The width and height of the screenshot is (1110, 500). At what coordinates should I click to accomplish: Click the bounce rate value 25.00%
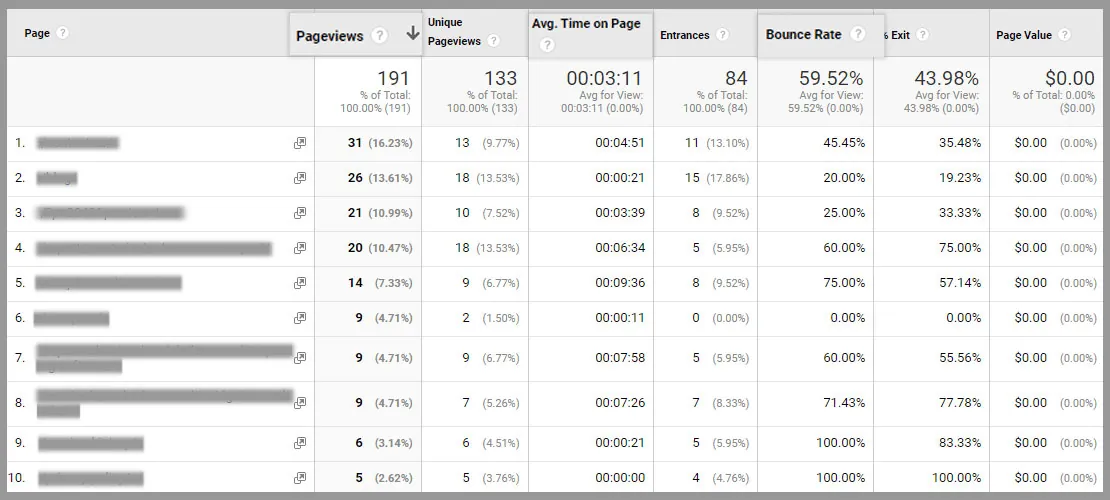(x=844, y=212)
